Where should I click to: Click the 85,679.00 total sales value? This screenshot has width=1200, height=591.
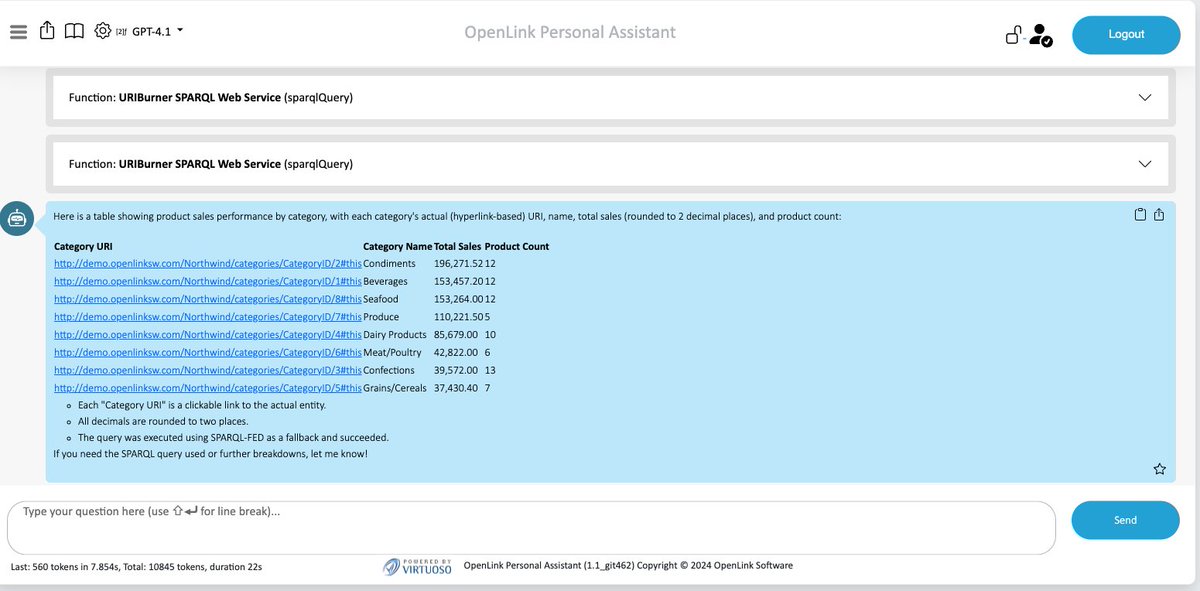click(456, 335)
